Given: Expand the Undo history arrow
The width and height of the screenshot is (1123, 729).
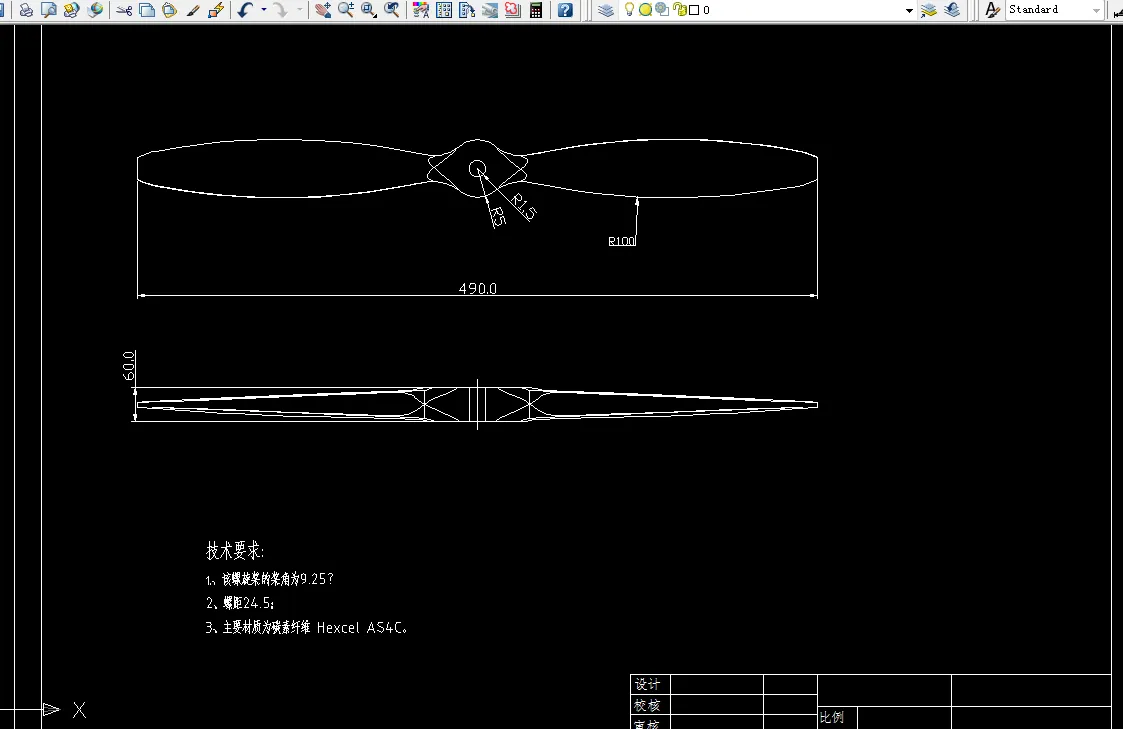Looking at the screenshot, I should click(264, 10).
